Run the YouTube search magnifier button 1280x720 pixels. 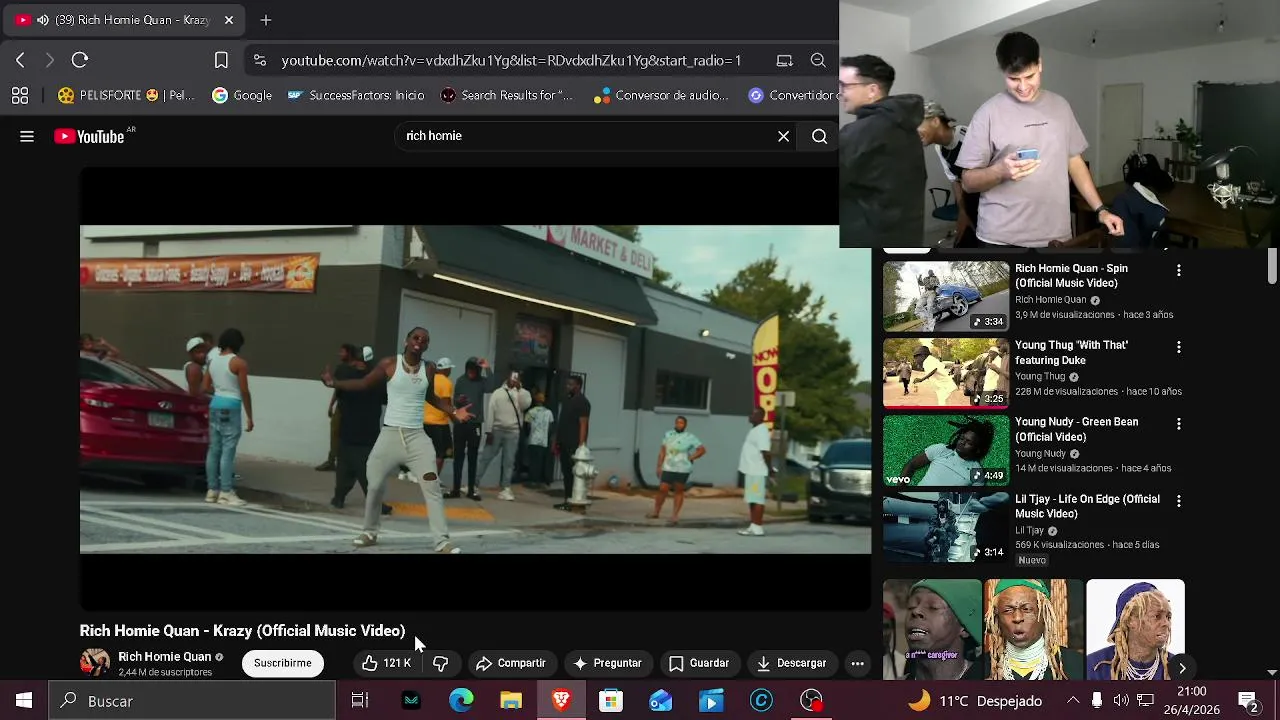pos(819,136)
